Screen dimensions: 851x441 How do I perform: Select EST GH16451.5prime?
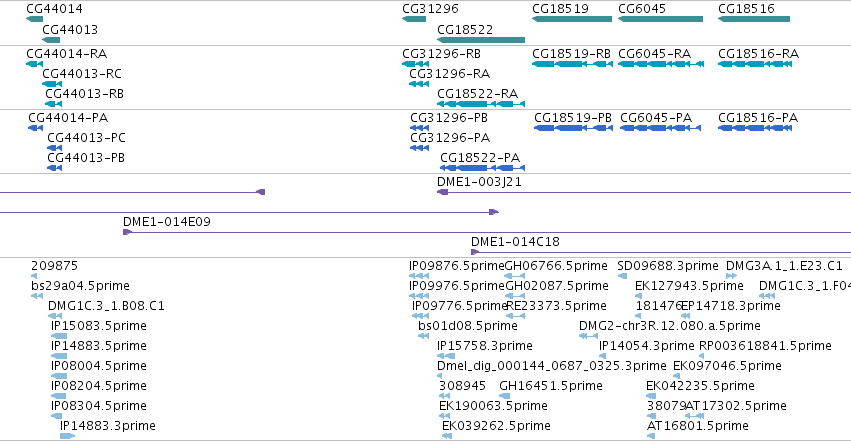tap(505, 396)
